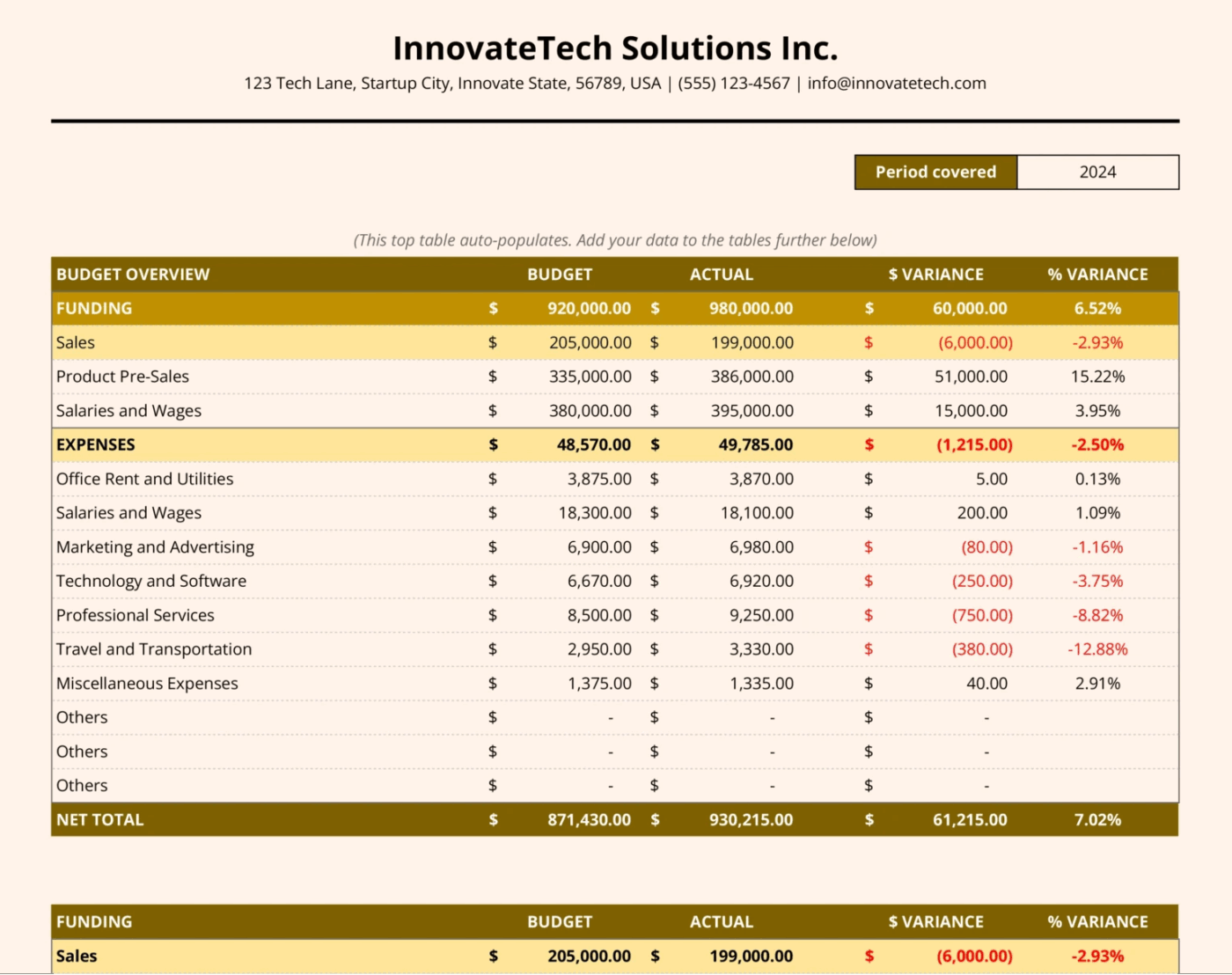Click Travel and Transportation label

(154, 649)
